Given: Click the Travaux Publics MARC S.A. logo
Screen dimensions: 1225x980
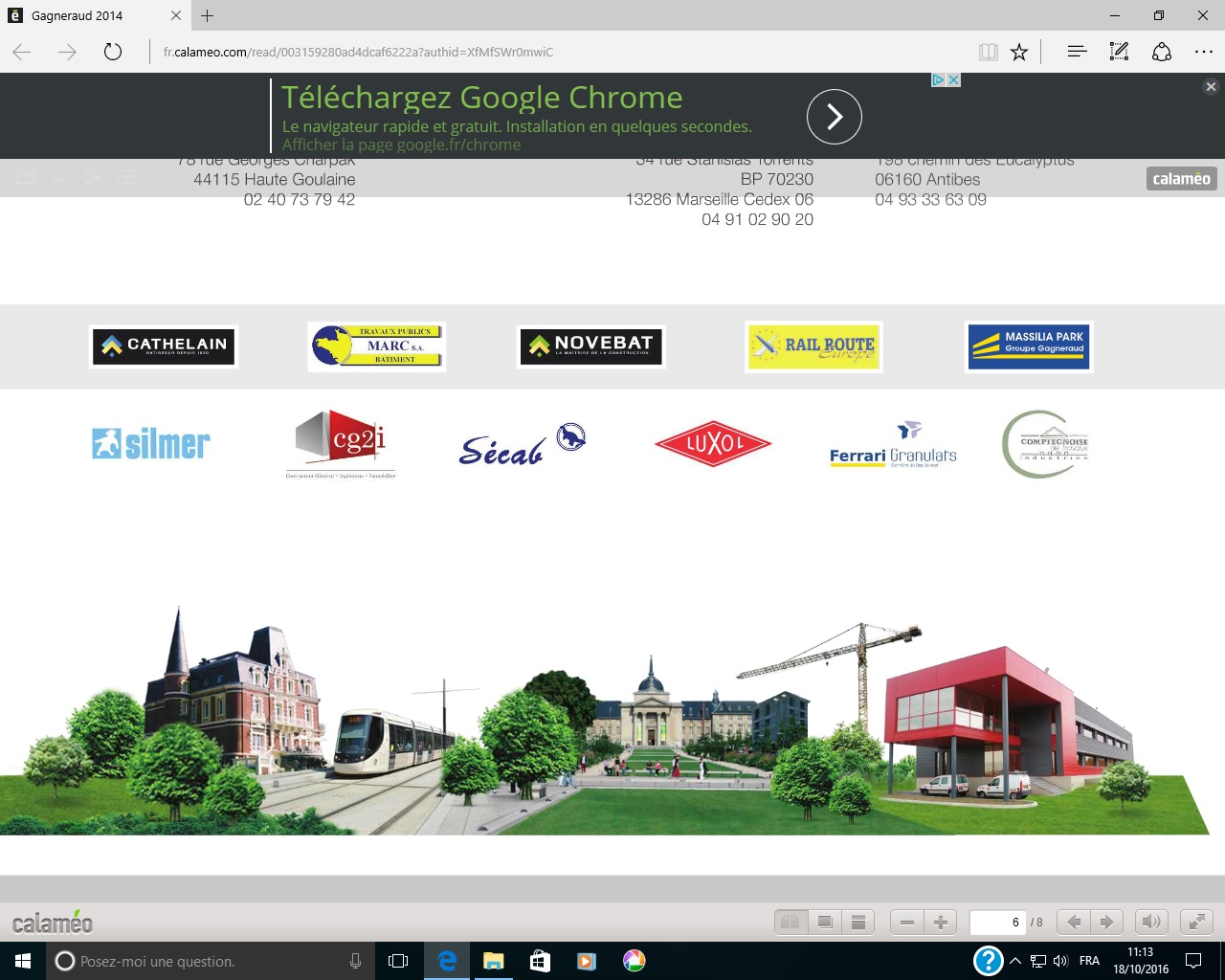Looking at the screenshot, I should [377, 345].
